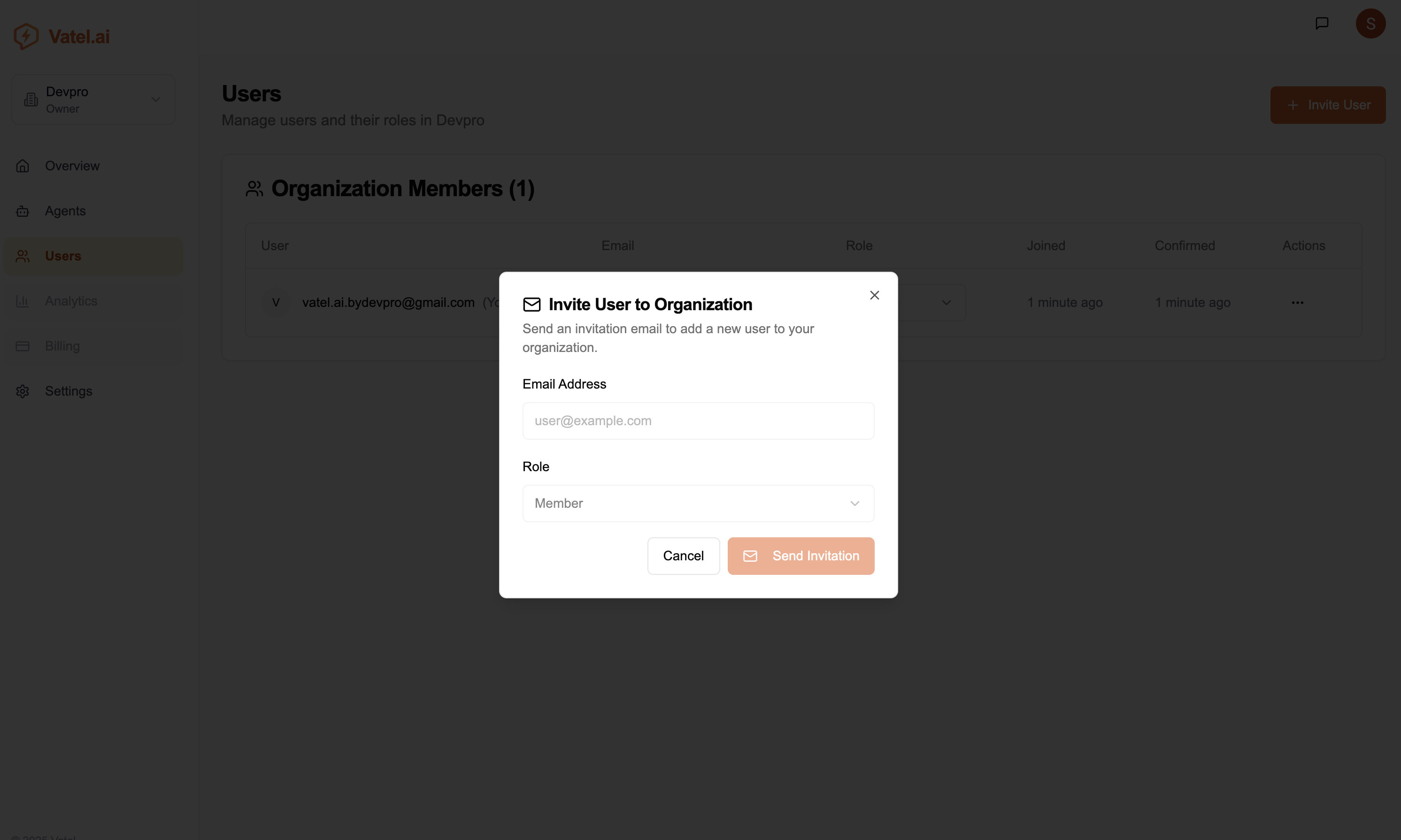
Task: Click the Organization Members people icon
Action: click(254, 189)
